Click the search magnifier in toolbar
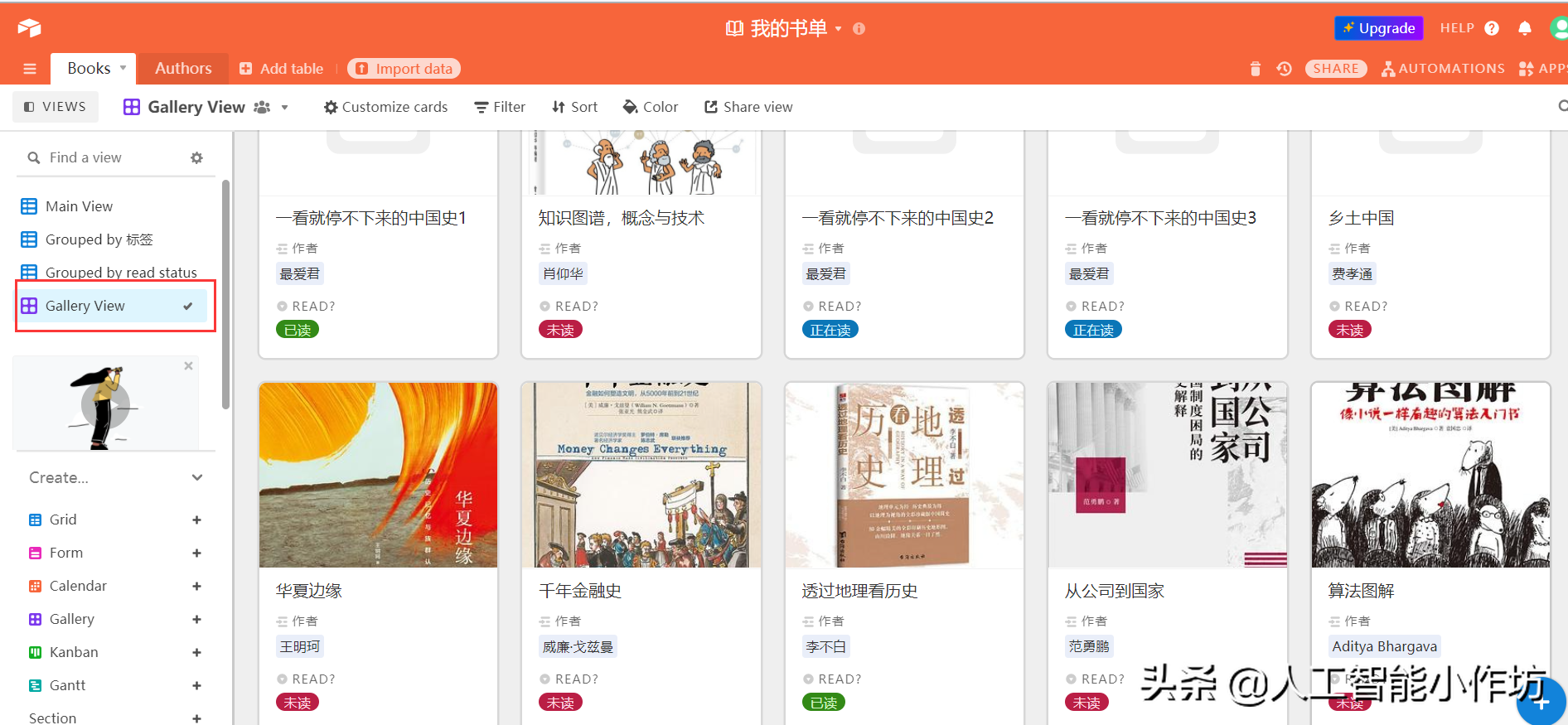The image size is (1568, 725). pos(1561,106)
